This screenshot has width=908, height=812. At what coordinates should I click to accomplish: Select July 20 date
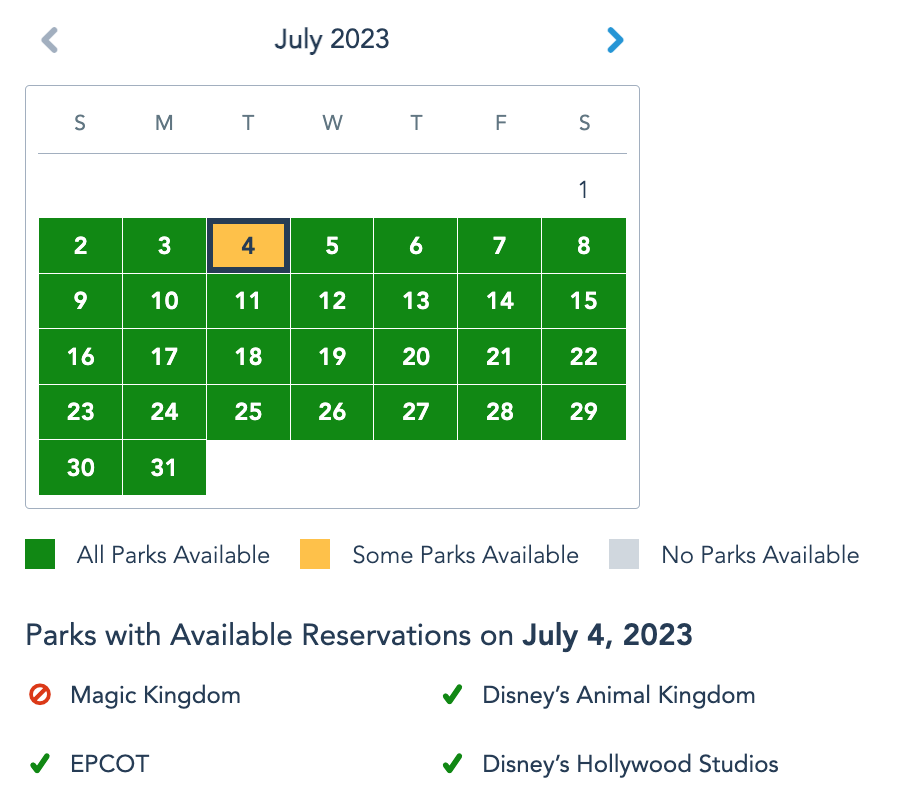pos(416,357)
